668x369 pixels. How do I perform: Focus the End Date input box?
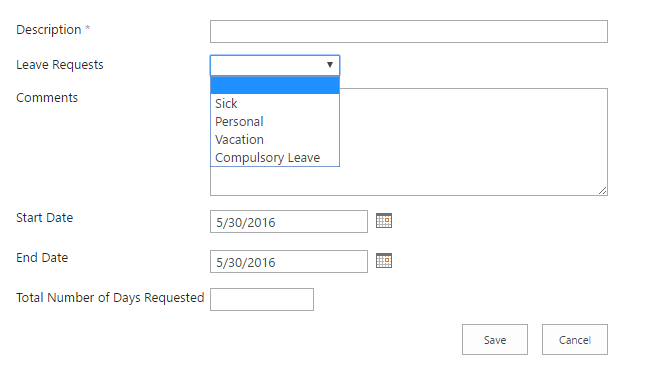click(289, 262)
